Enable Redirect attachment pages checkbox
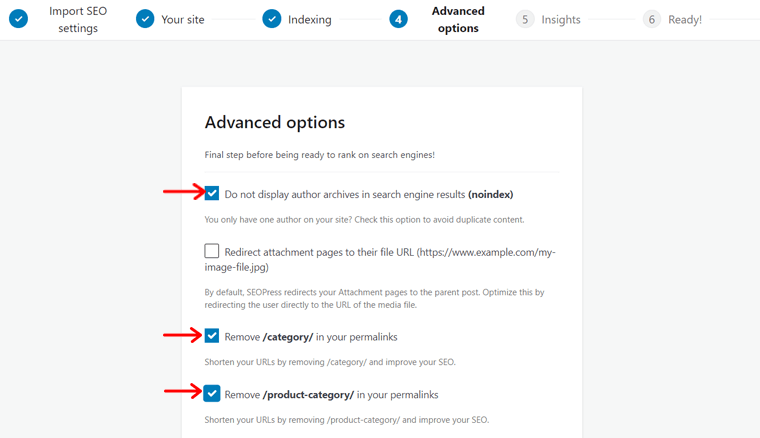The height and width of the screenshot is (438, 760). [212, 251]
